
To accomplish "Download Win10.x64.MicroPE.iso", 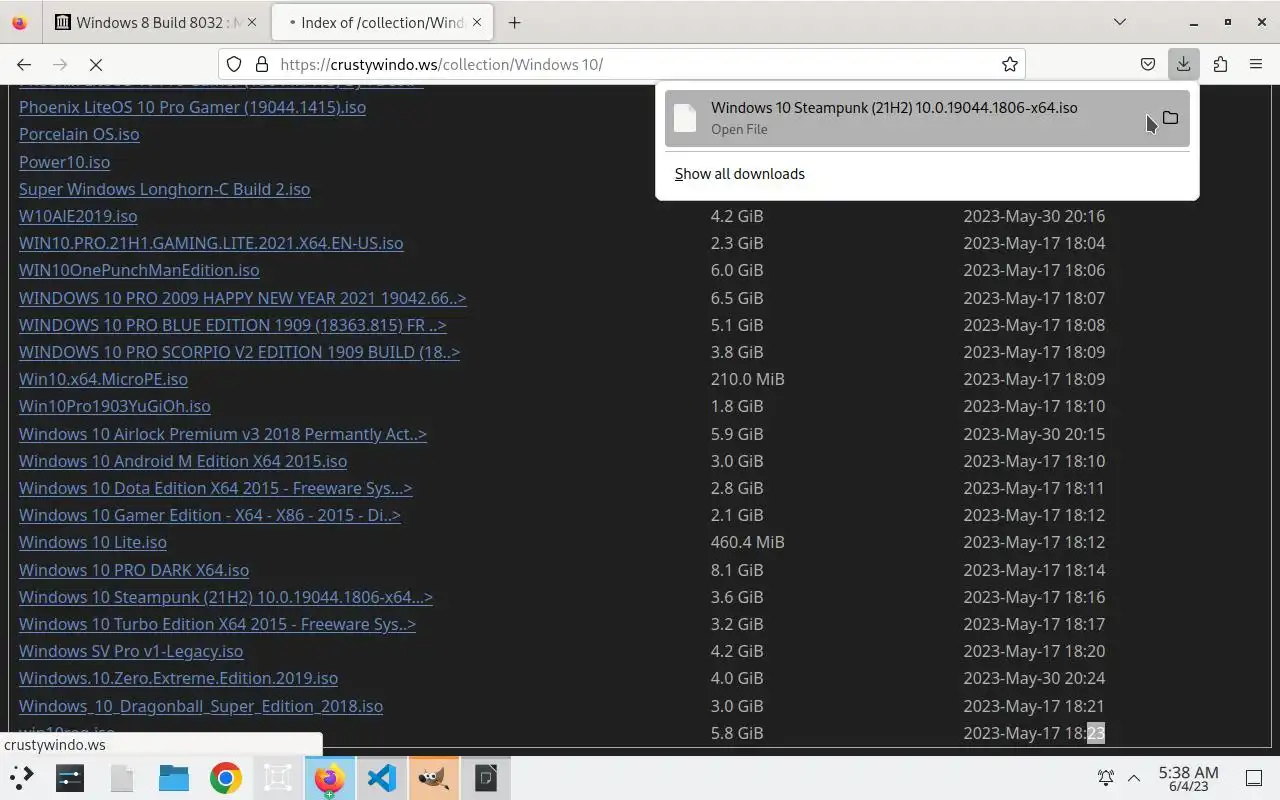I will point(103,379).
